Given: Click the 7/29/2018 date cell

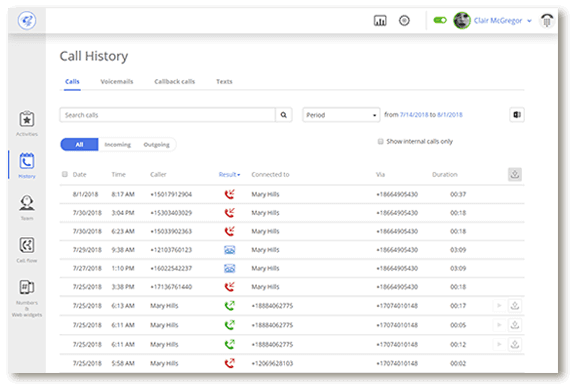Looking at the screenshot, I should (87, 250).
